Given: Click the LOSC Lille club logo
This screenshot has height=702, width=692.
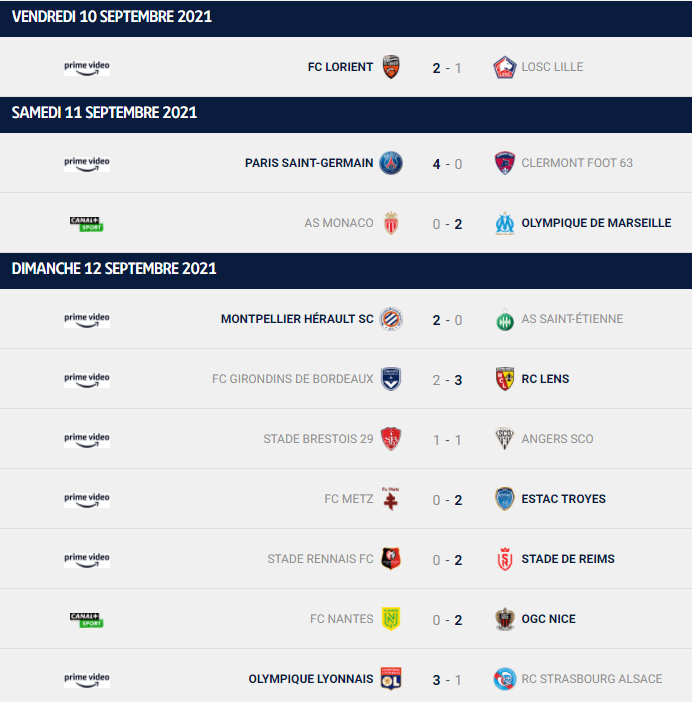Looking at the screenshot, I should click(x=504, y=67).
